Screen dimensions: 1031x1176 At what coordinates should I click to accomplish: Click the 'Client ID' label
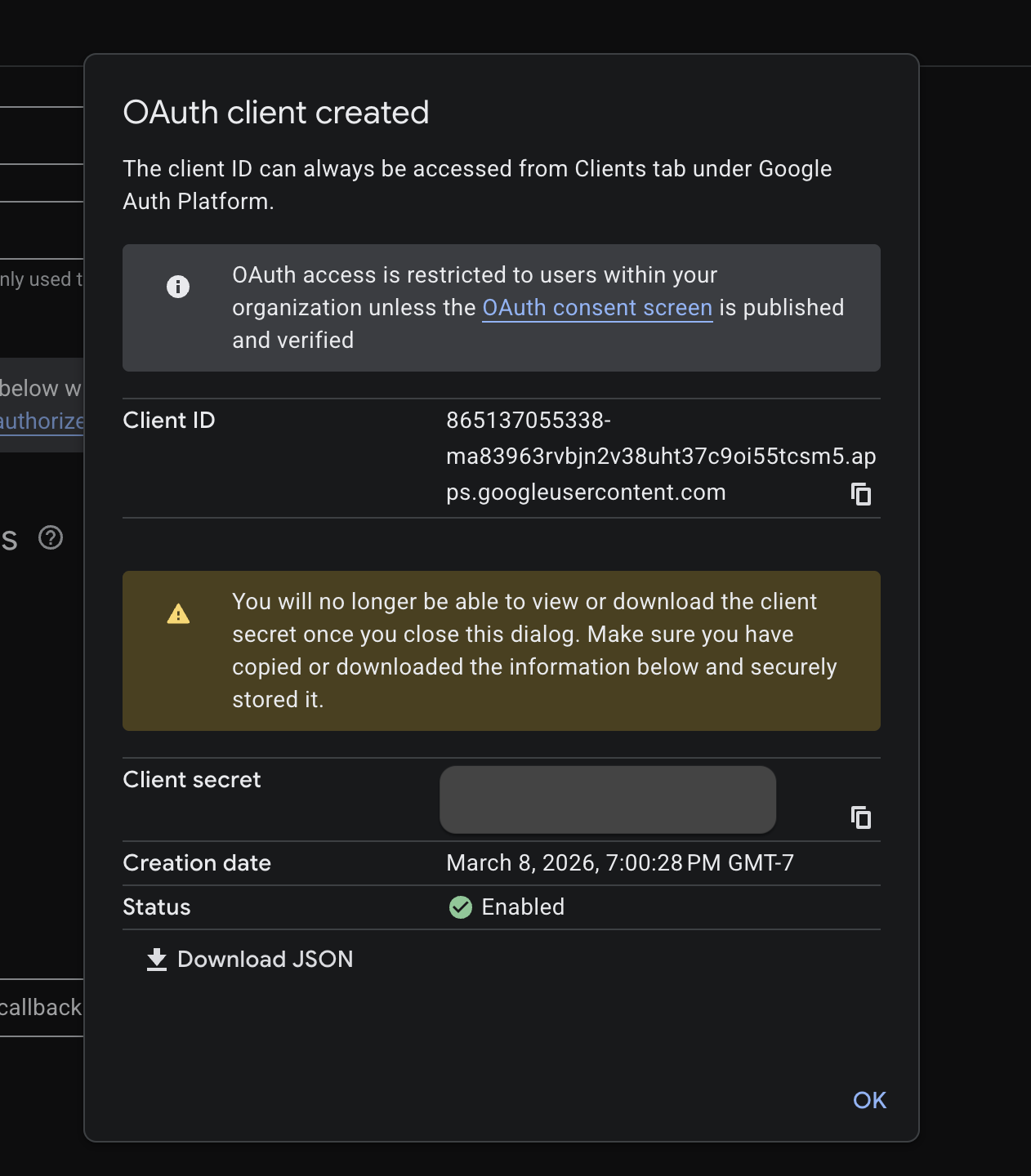click(x=169, y=421)
